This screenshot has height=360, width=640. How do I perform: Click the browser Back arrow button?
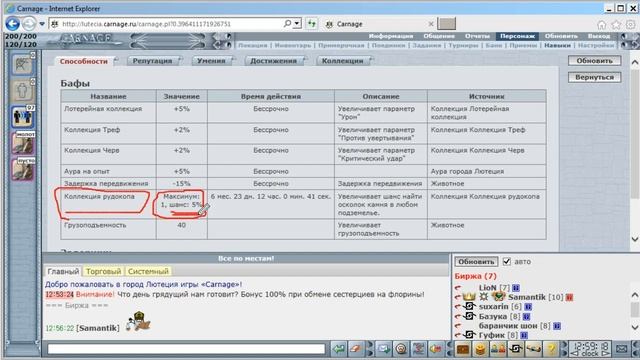(x=12, y=24)
